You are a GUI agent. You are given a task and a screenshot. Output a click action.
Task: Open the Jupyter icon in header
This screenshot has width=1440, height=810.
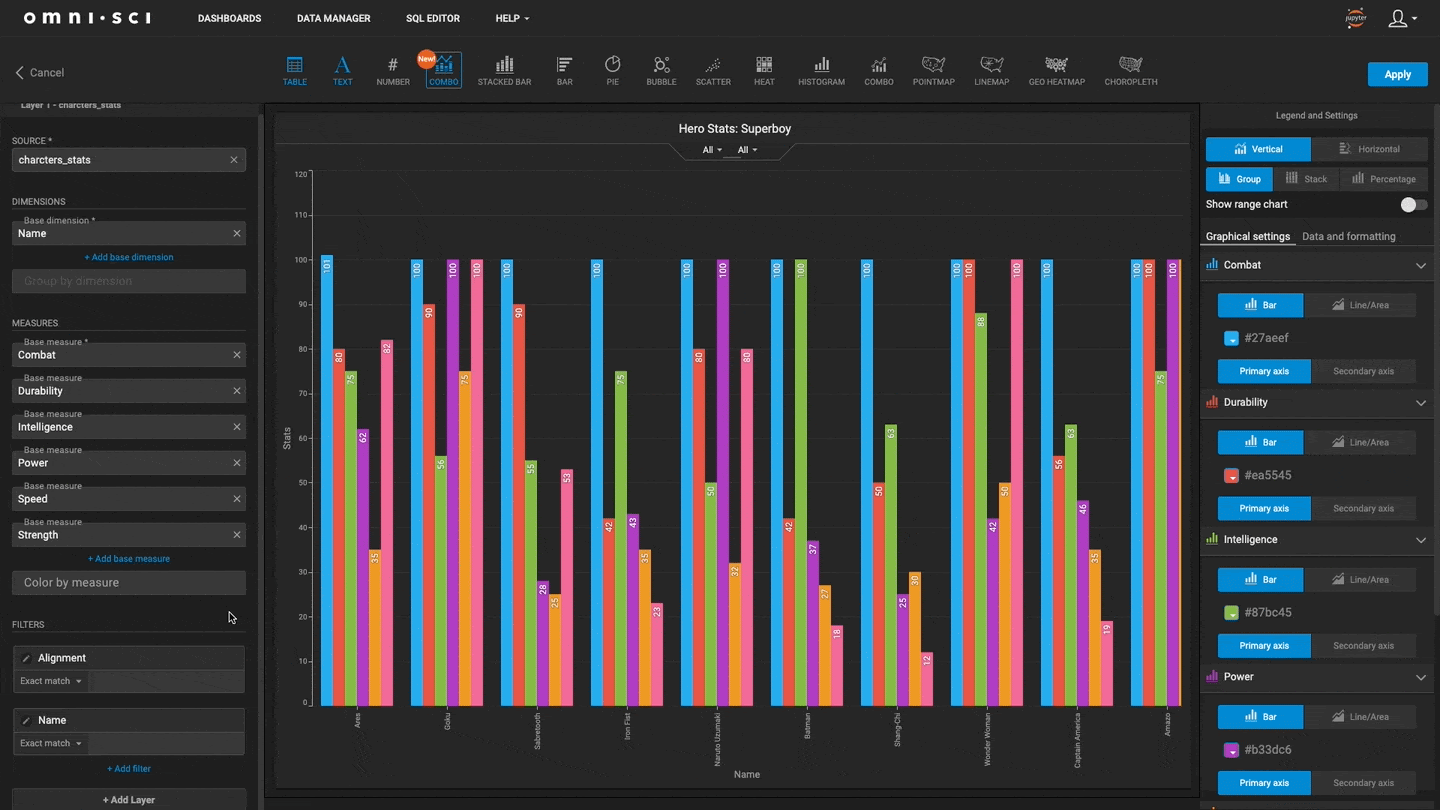tap(1356, 18)
